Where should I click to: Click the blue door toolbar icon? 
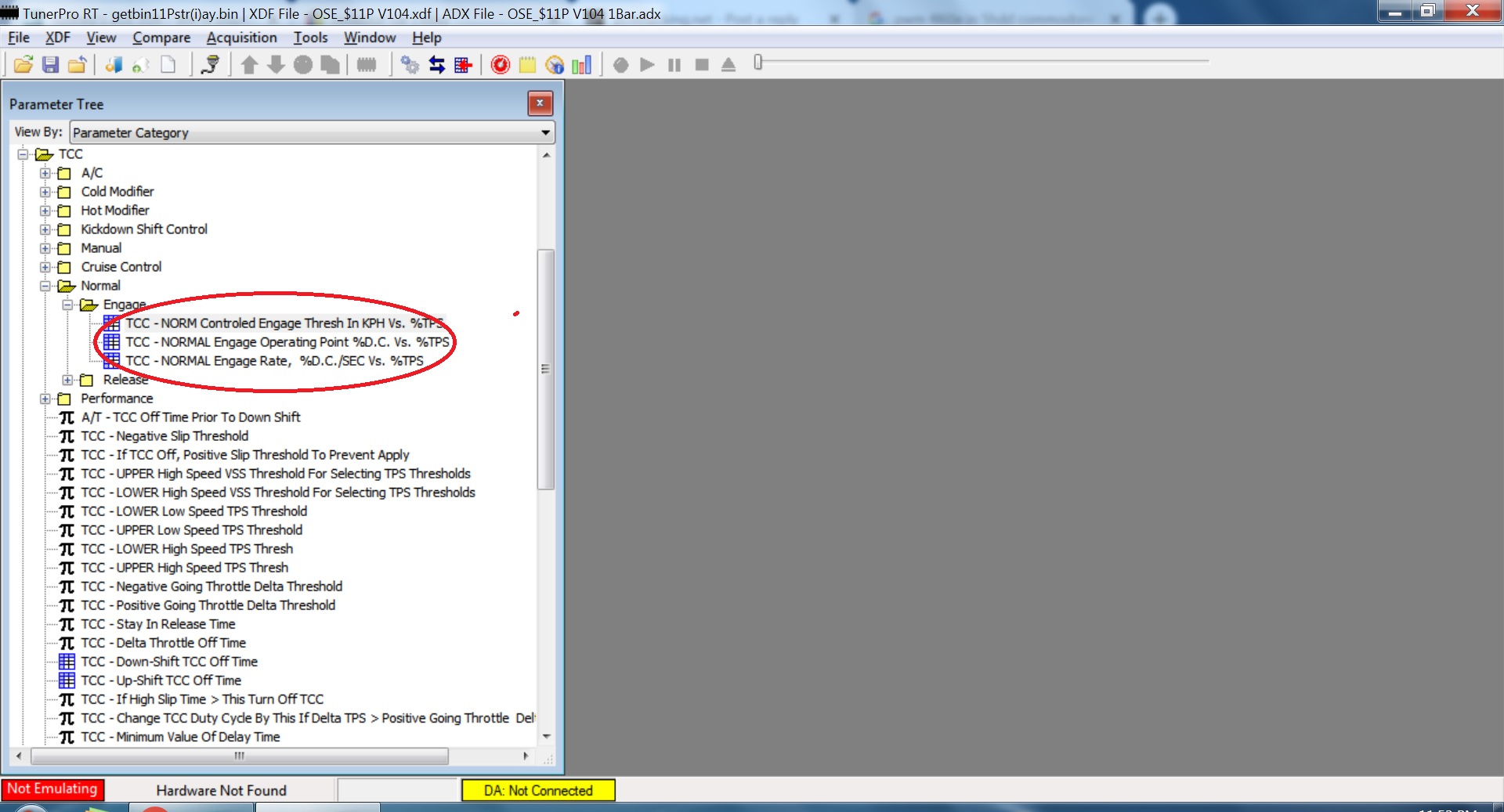coord(114,65)
